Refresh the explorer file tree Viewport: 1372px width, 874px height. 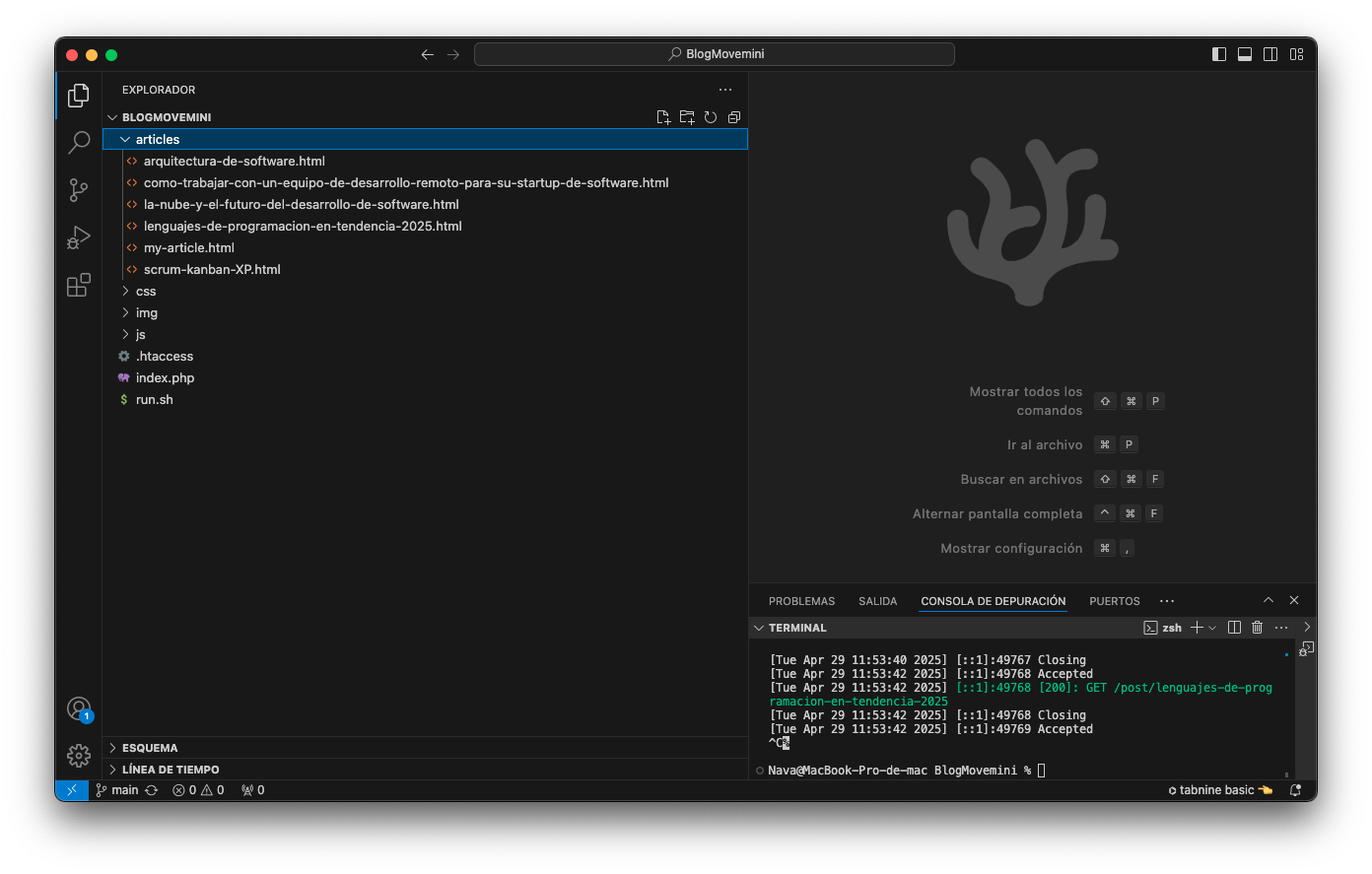coord(711,117)
